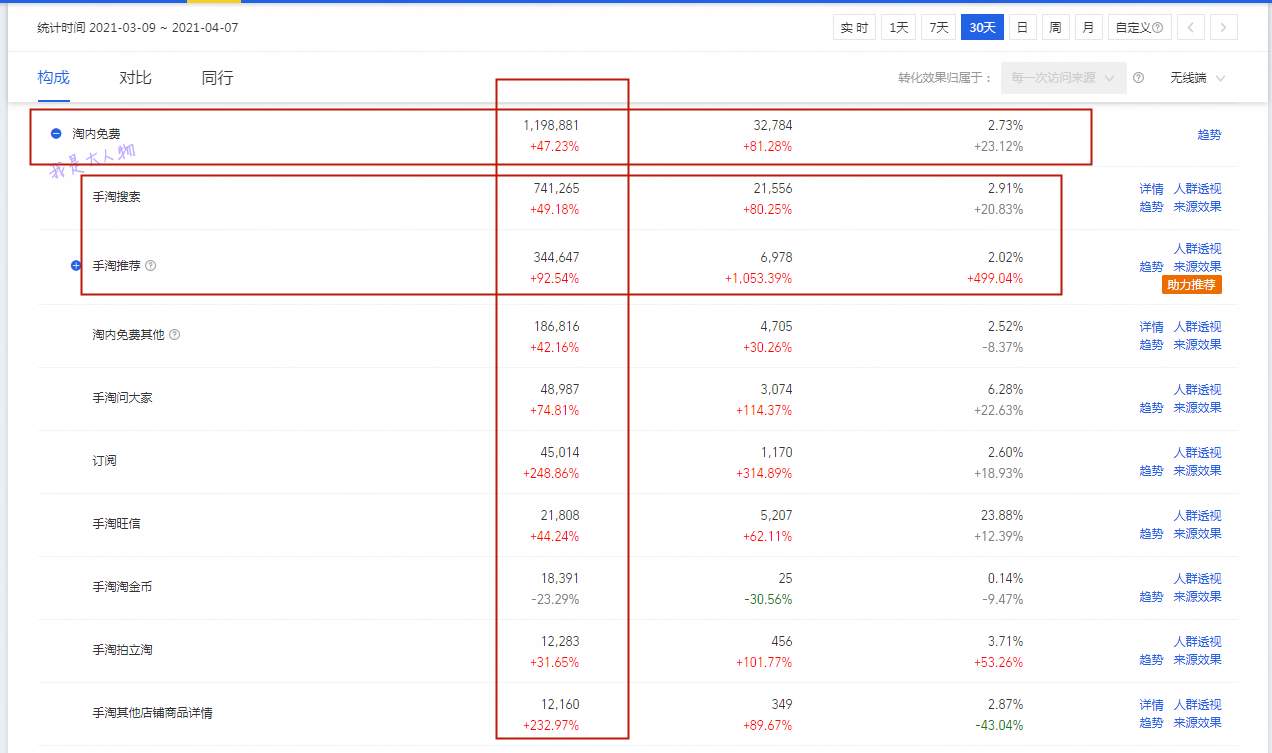Click the help icon beside 手淘推荐
This screenshot has height=753, width=1272.
pos(151,266)
